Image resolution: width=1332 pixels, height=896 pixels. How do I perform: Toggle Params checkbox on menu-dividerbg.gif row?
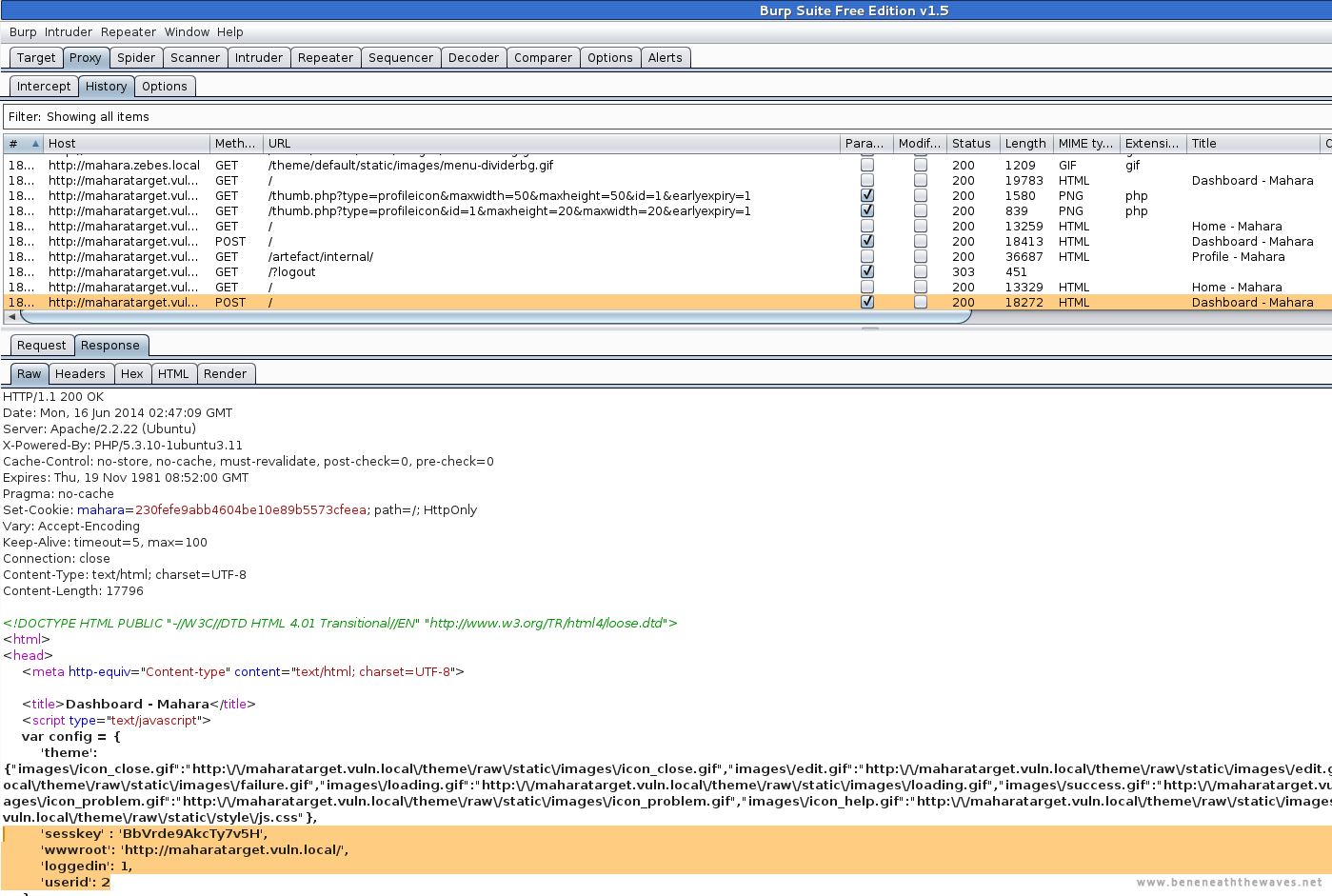click(867, 165)
